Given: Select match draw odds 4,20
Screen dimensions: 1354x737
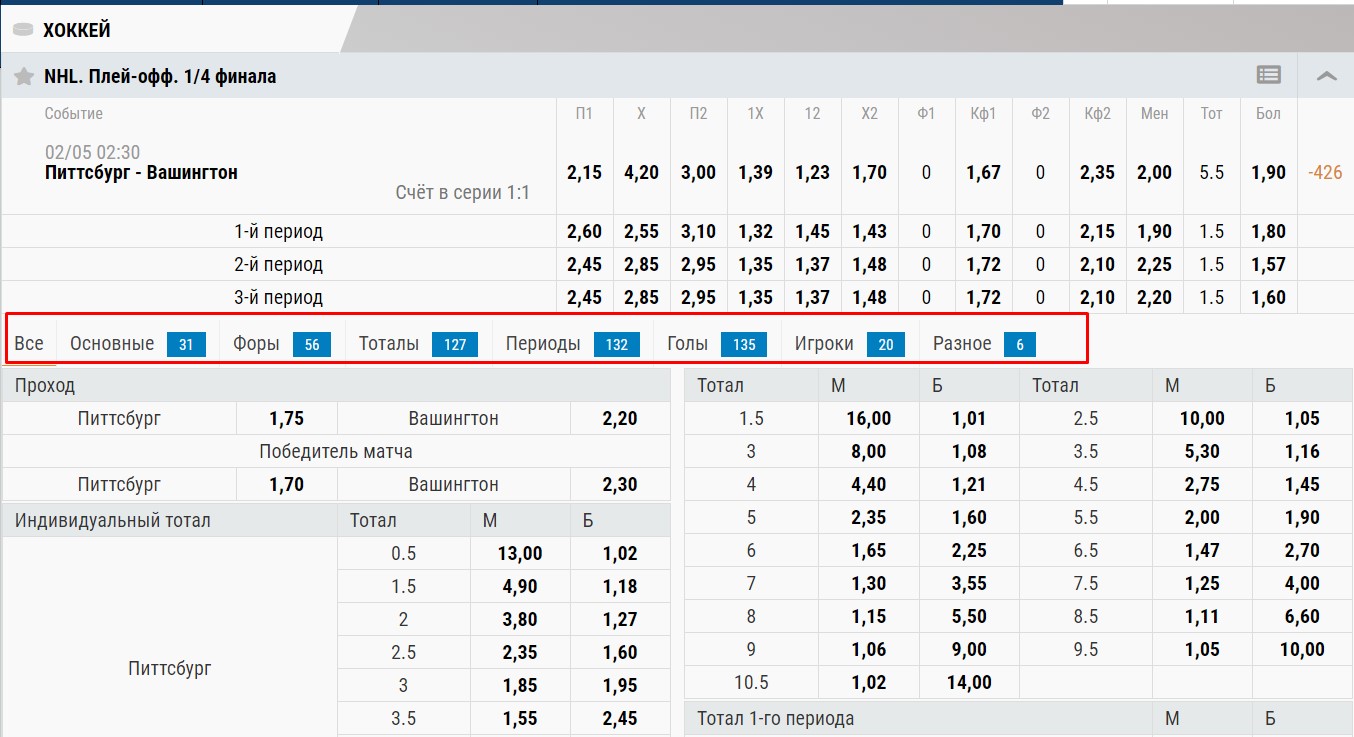Looking at the screenshot, I should pos(641,172).
